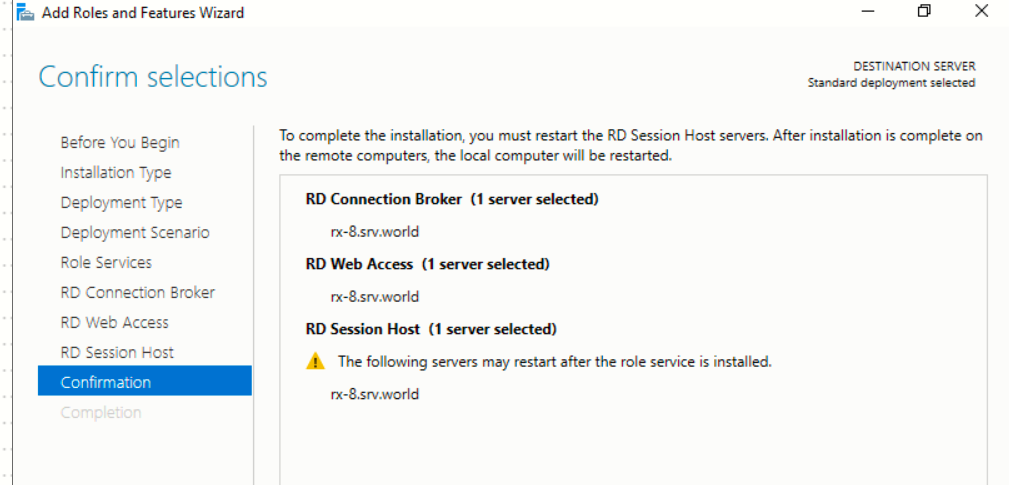Click the yellow warning icon
Image resolution: width=1009 pixels, height=485 pixels.
315,362
